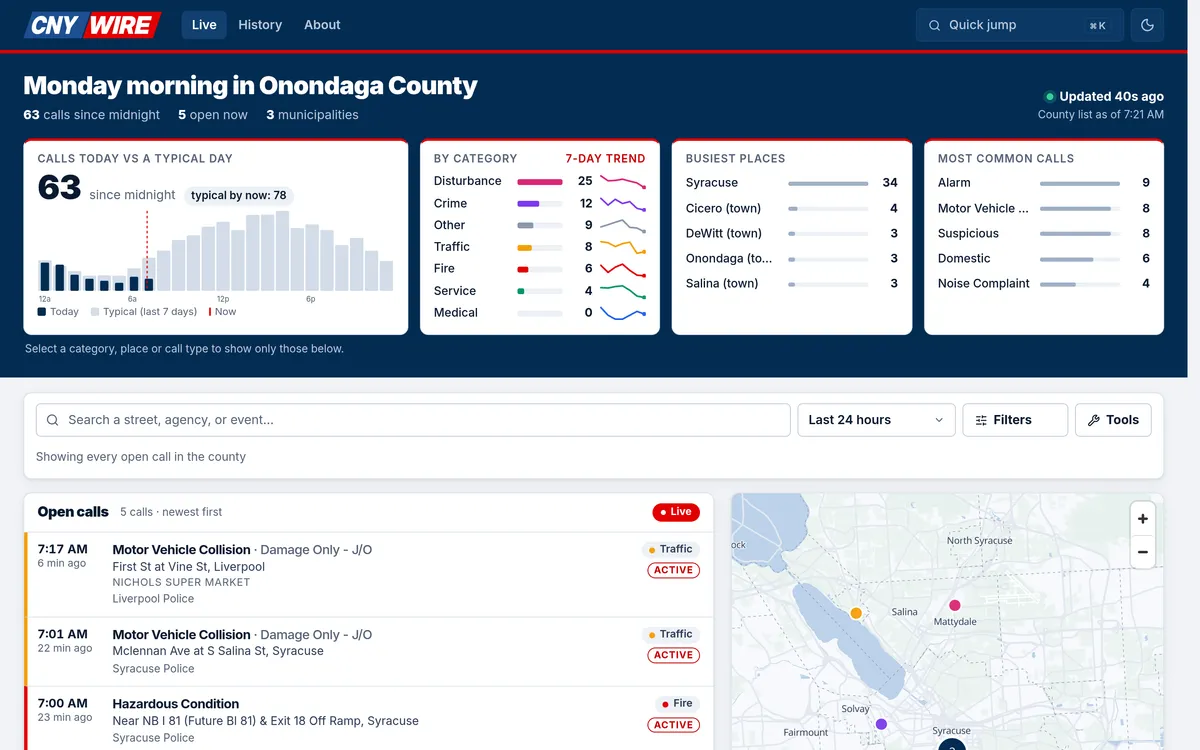Filter by Onondaga town place row
Image resolution: width=1200 pixels, height=750 pixels.
pyautogui.click(x=792, y=258)
